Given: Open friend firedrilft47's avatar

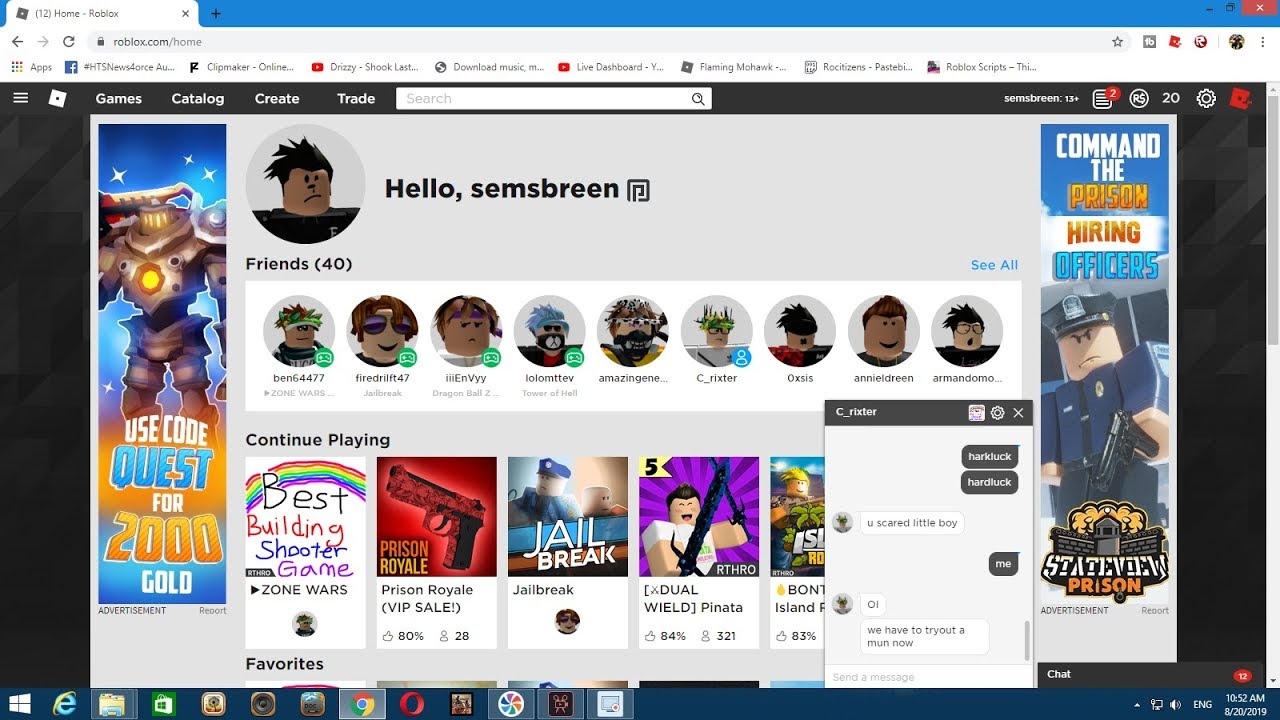Looking at the screenshot, I should point(382,331).
